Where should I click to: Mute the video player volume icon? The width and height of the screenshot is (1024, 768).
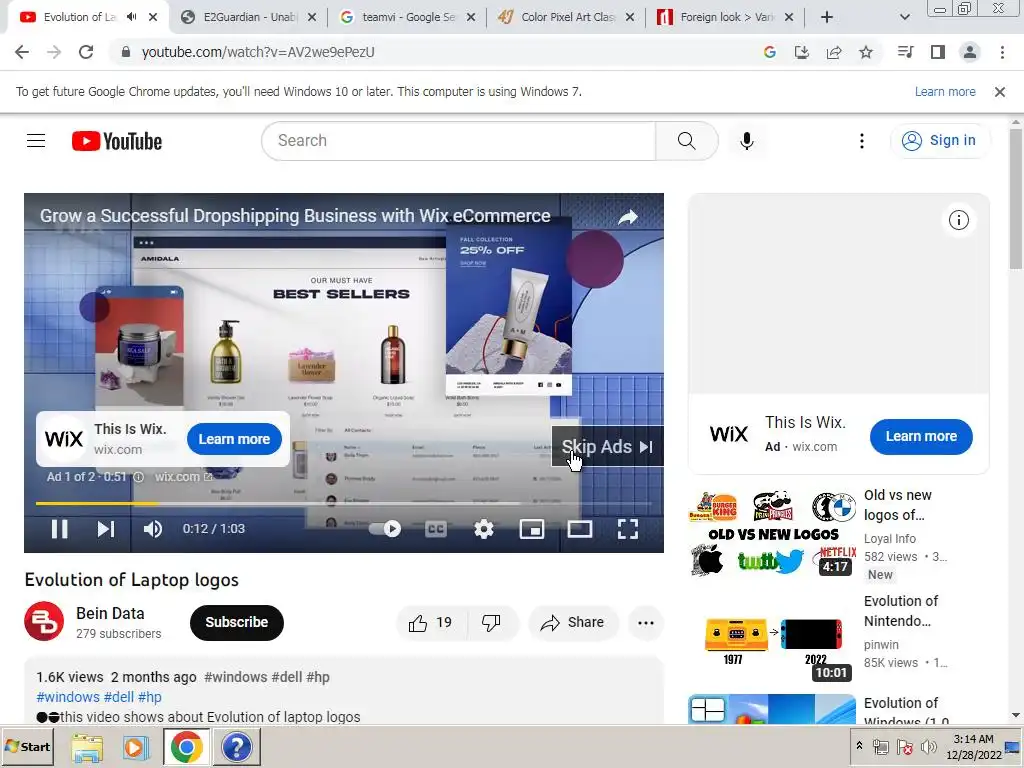coord(153,529)
